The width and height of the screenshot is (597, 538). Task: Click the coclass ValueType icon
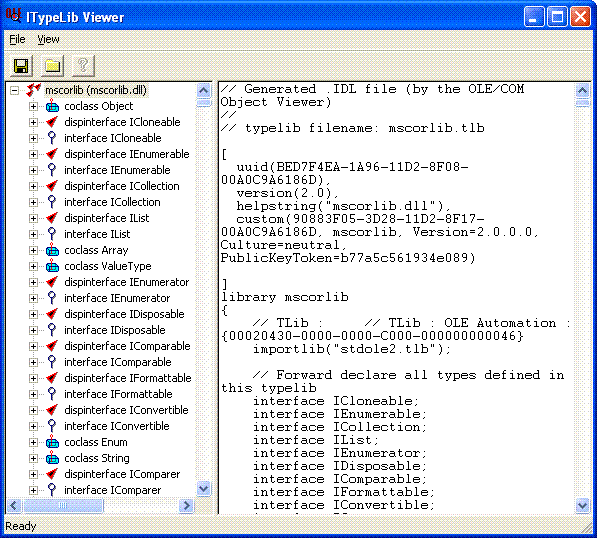52,266
